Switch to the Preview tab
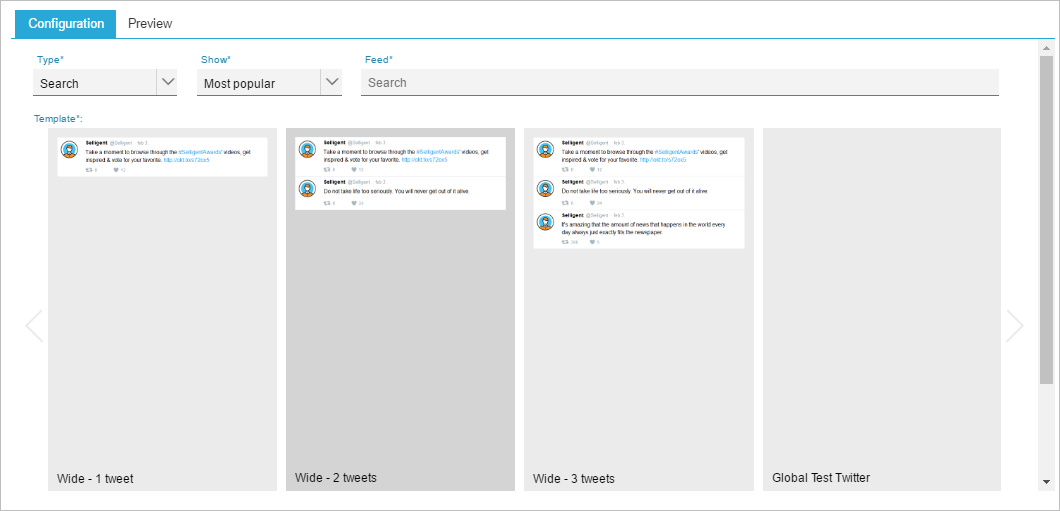The height and width of the screenshot is (511, 1060). (x=150, y=23)
